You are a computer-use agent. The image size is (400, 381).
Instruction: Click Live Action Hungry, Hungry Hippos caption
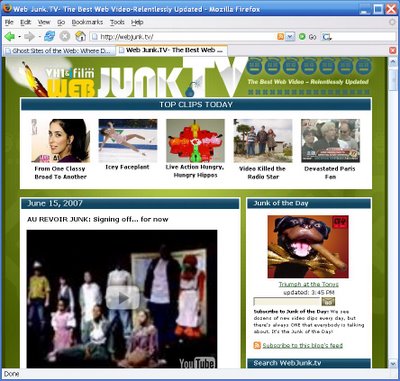coord(195,171)
